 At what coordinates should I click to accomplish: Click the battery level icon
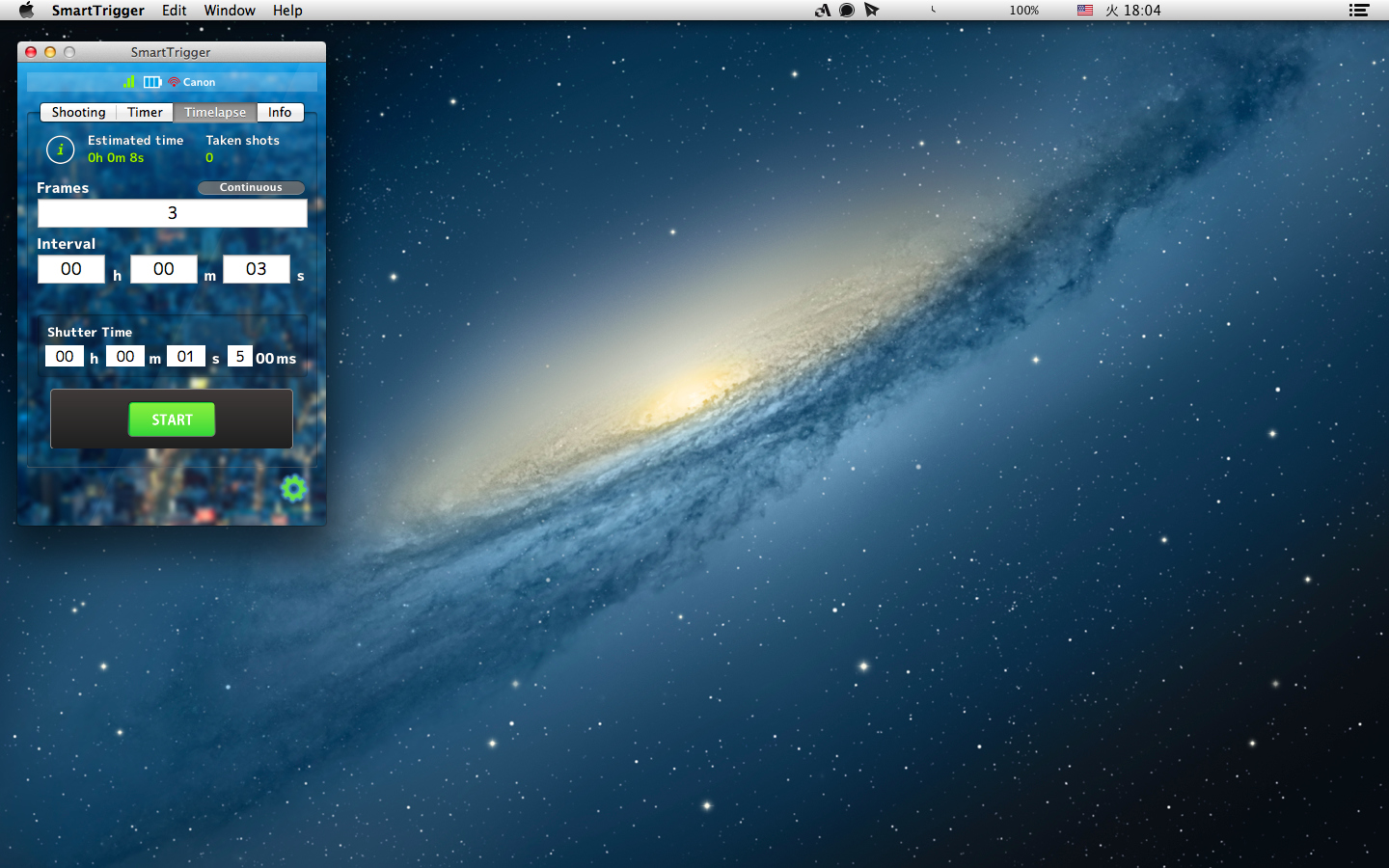pos(152,82)
